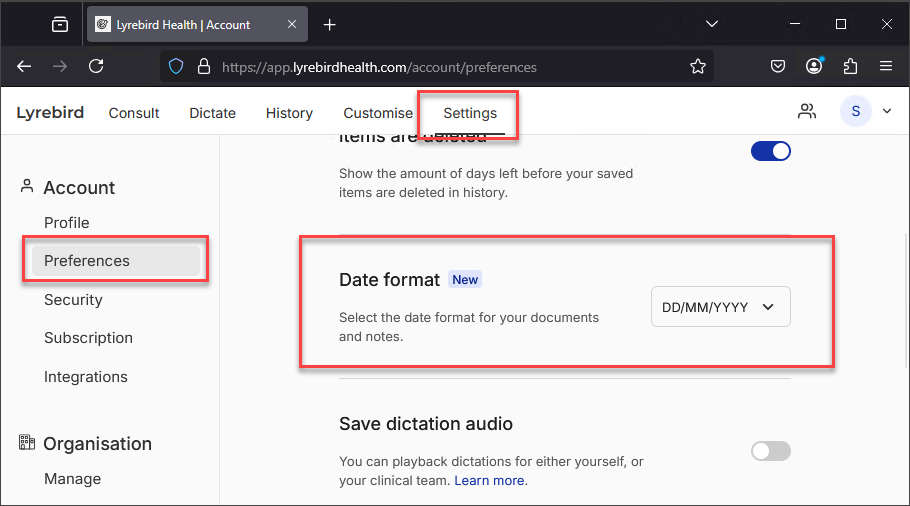Open Manage under Organisation
Viewport: 910px width, 506px height.
73,479
